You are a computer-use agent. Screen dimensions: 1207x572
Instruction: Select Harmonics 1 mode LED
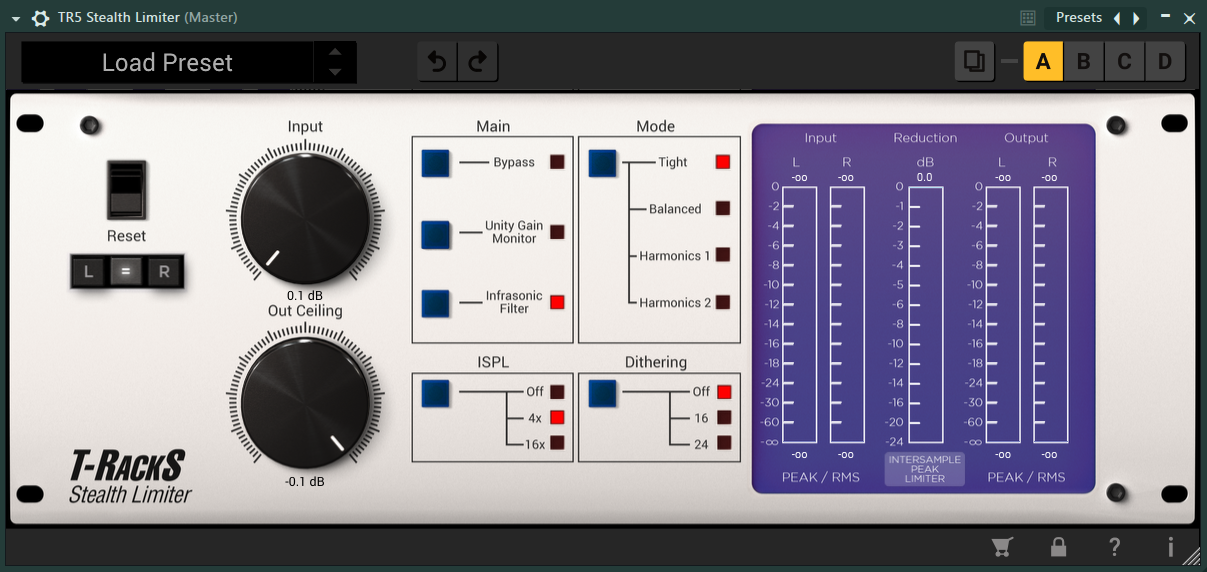tap(723, 255)
